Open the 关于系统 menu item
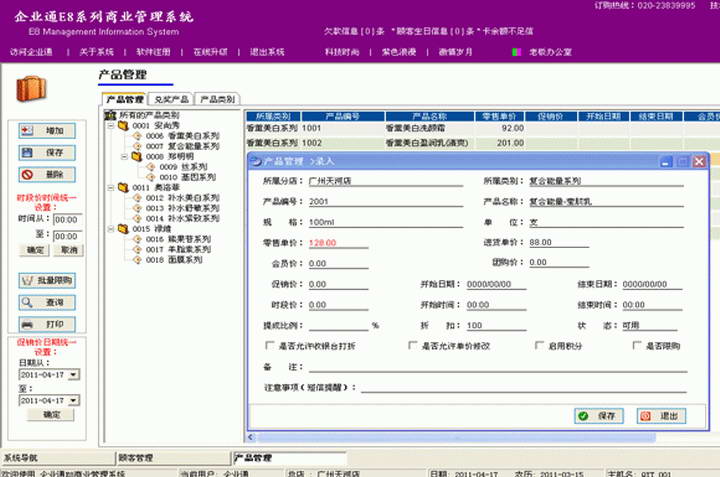 [96, 52]
